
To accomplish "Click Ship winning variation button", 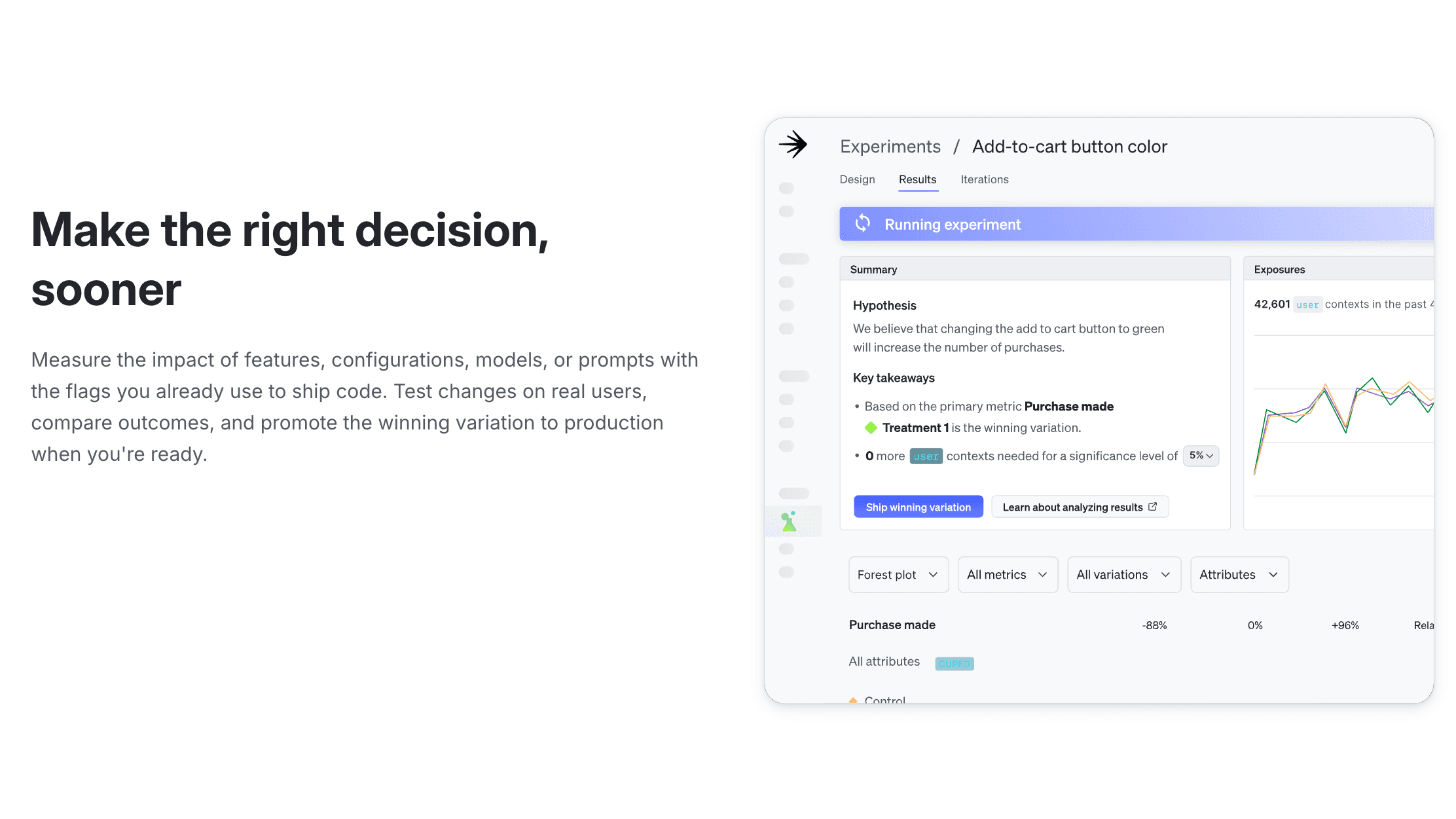I will (919, 507).
